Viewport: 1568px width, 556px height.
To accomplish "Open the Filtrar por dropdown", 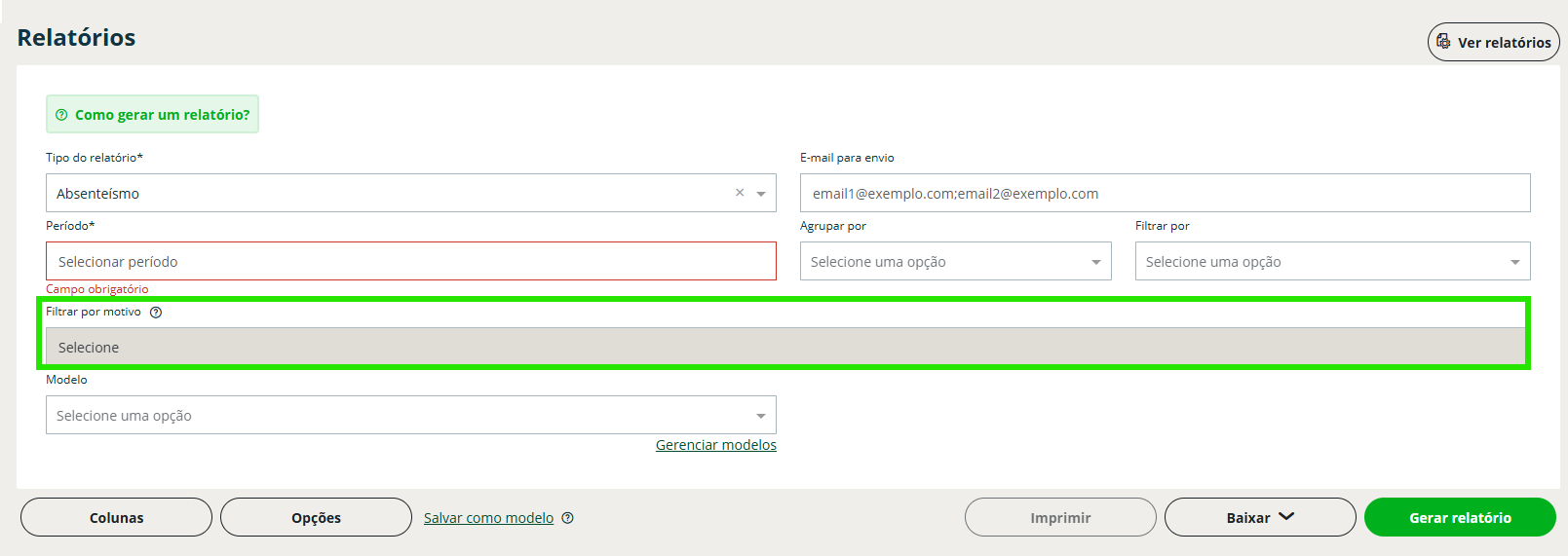I will pos(1332,261).
